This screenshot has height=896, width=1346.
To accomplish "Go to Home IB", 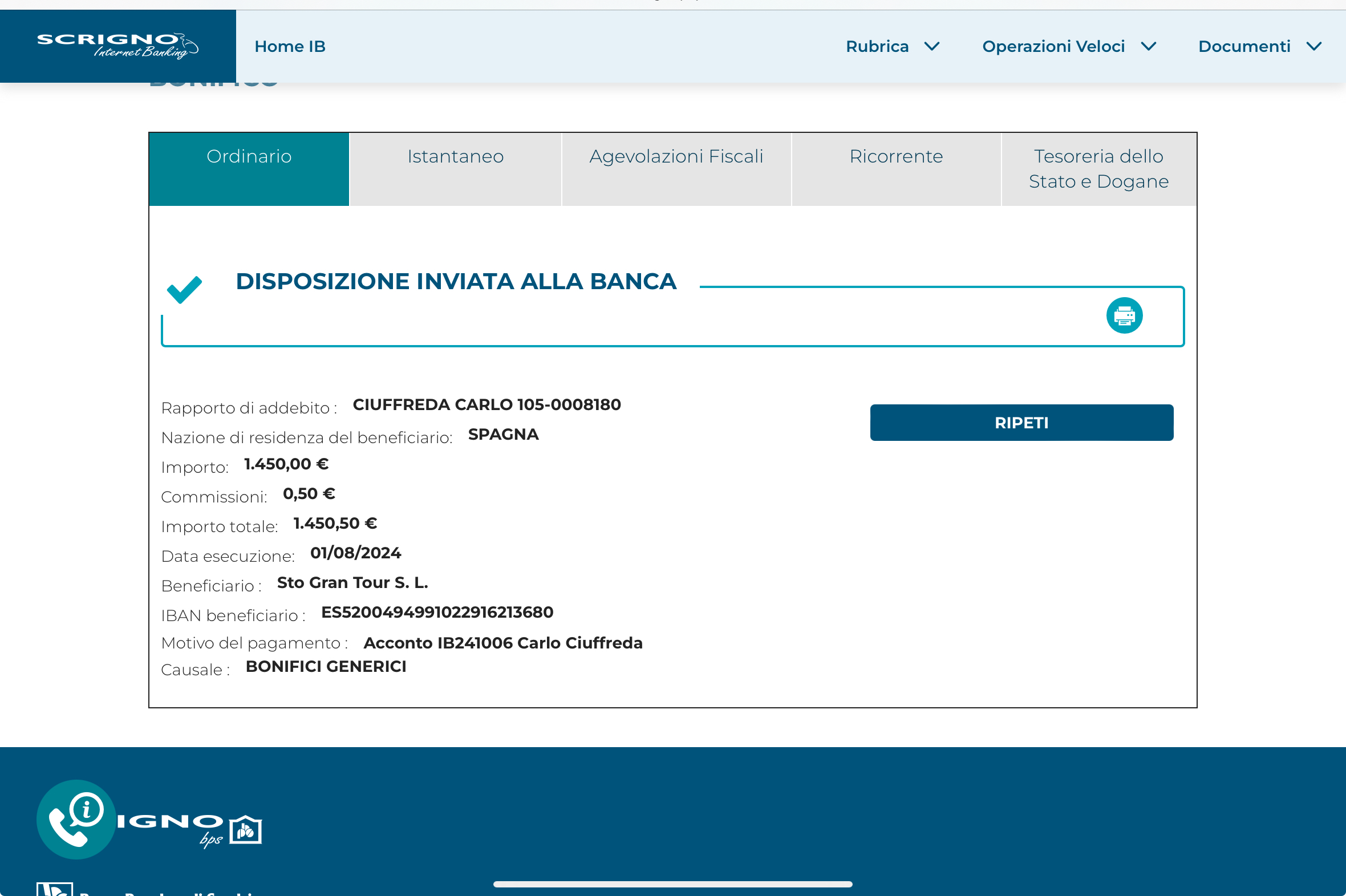I will coord(290,46).
